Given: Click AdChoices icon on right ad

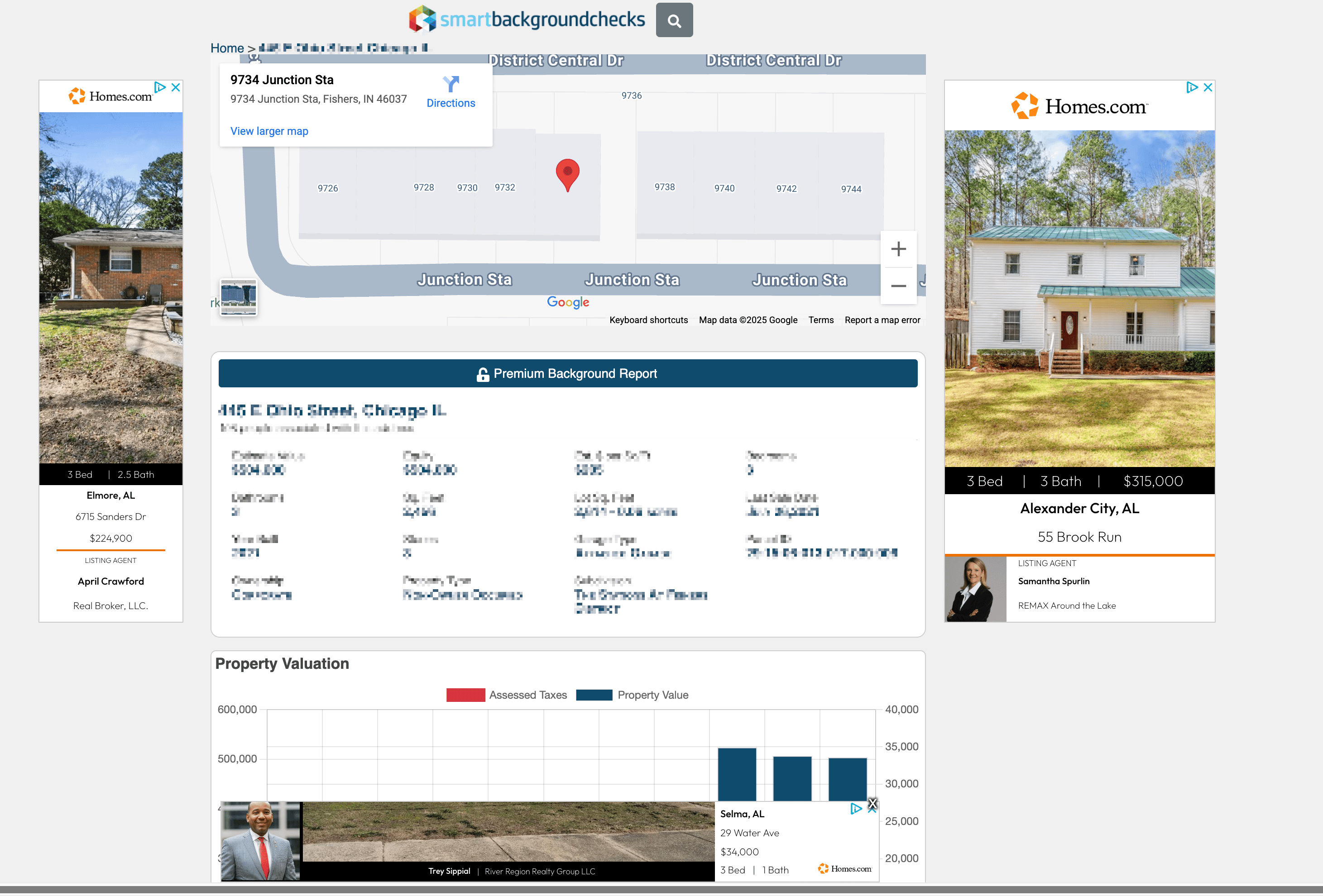Looking at the screenshot, I should (x=1192, y=87).
